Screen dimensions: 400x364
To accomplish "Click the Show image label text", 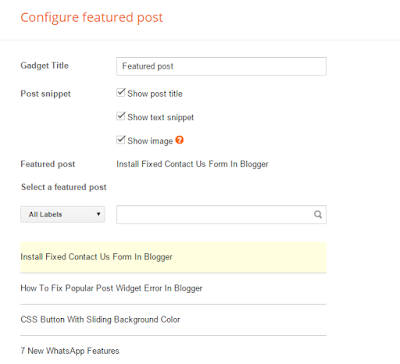I will pyautogui.click(x=150, y=141).
